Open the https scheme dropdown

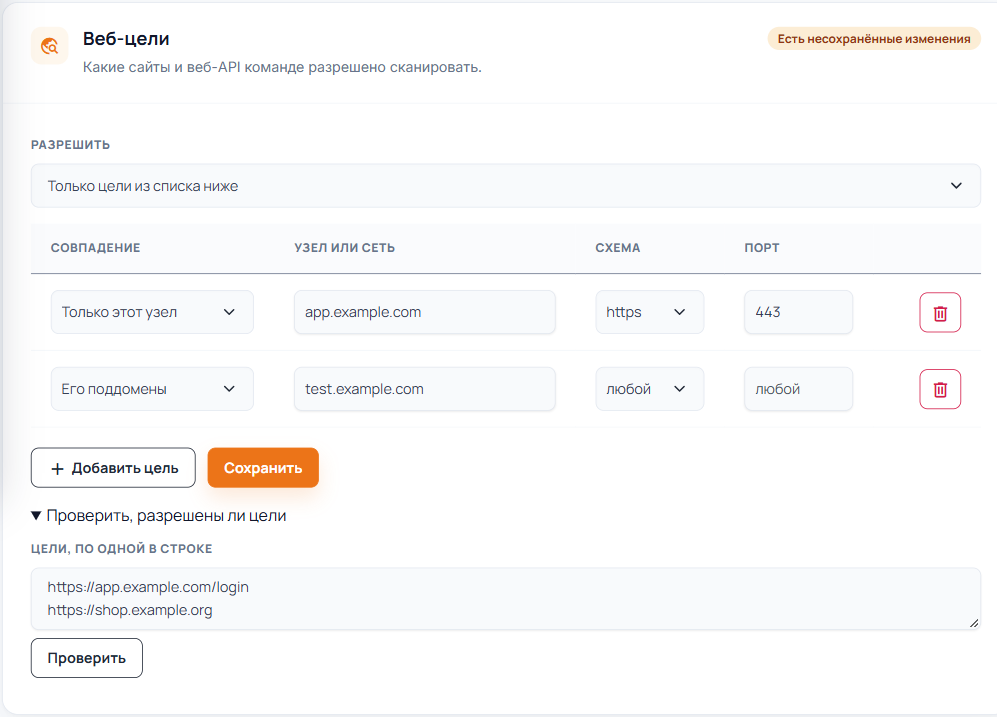tap(649, 312)
